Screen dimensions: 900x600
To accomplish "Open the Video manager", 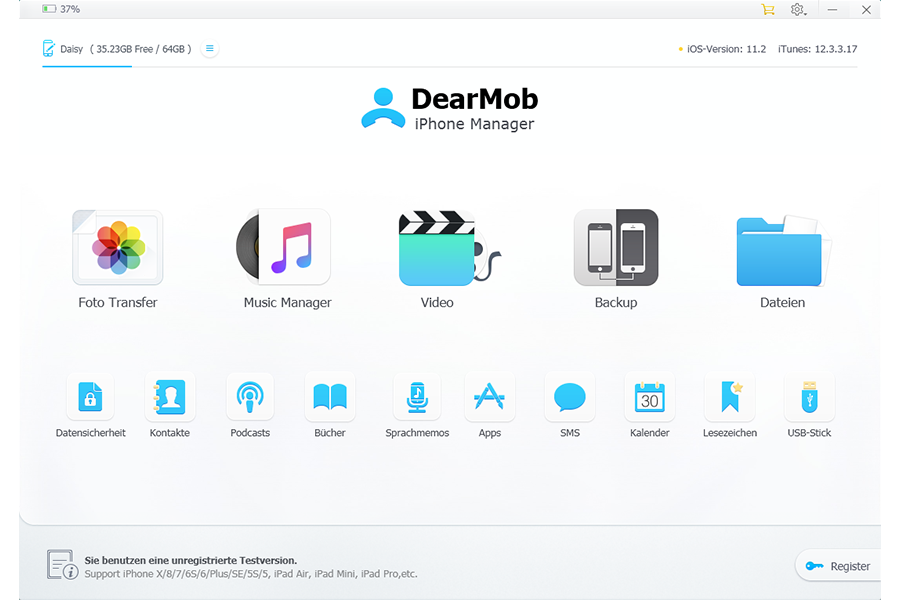I will [x=437, y=247].
